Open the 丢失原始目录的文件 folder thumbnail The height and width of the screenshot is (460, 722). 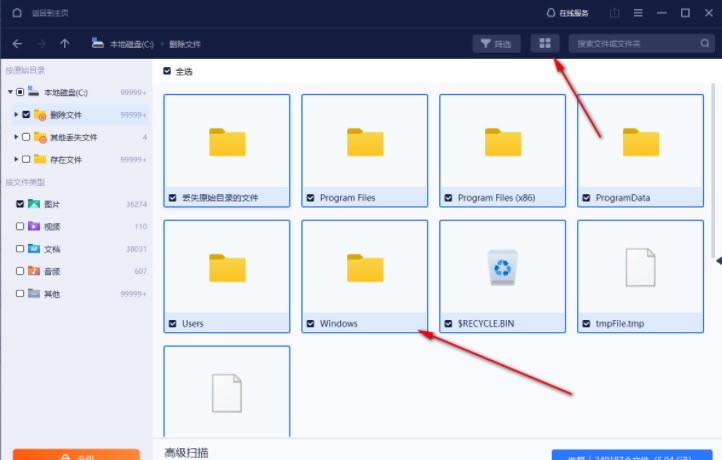click(227, 142)
